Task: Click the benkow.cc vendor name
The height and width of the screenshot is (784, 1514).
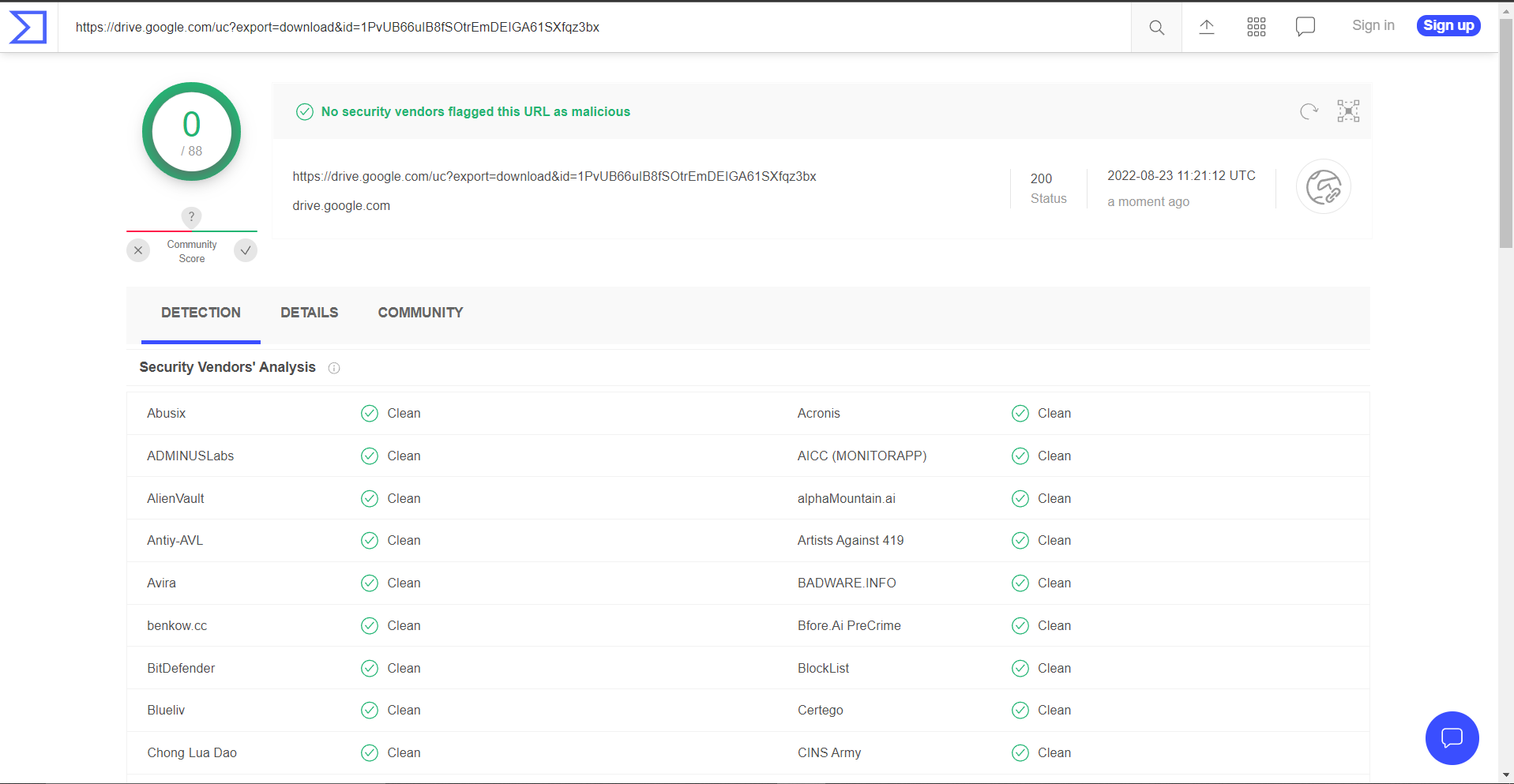Action: (177, 626)
